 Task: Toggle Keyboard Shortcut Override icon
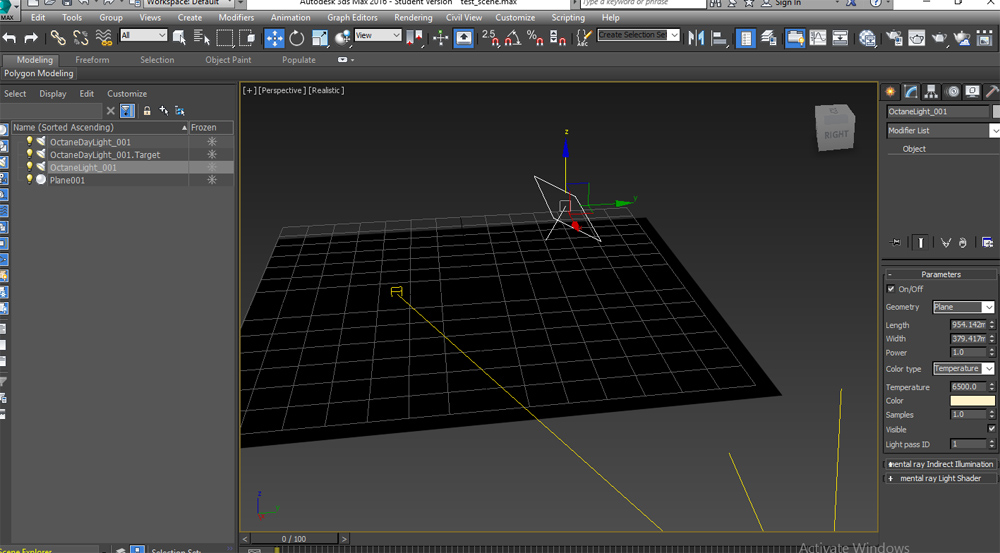tap(464, 38)
